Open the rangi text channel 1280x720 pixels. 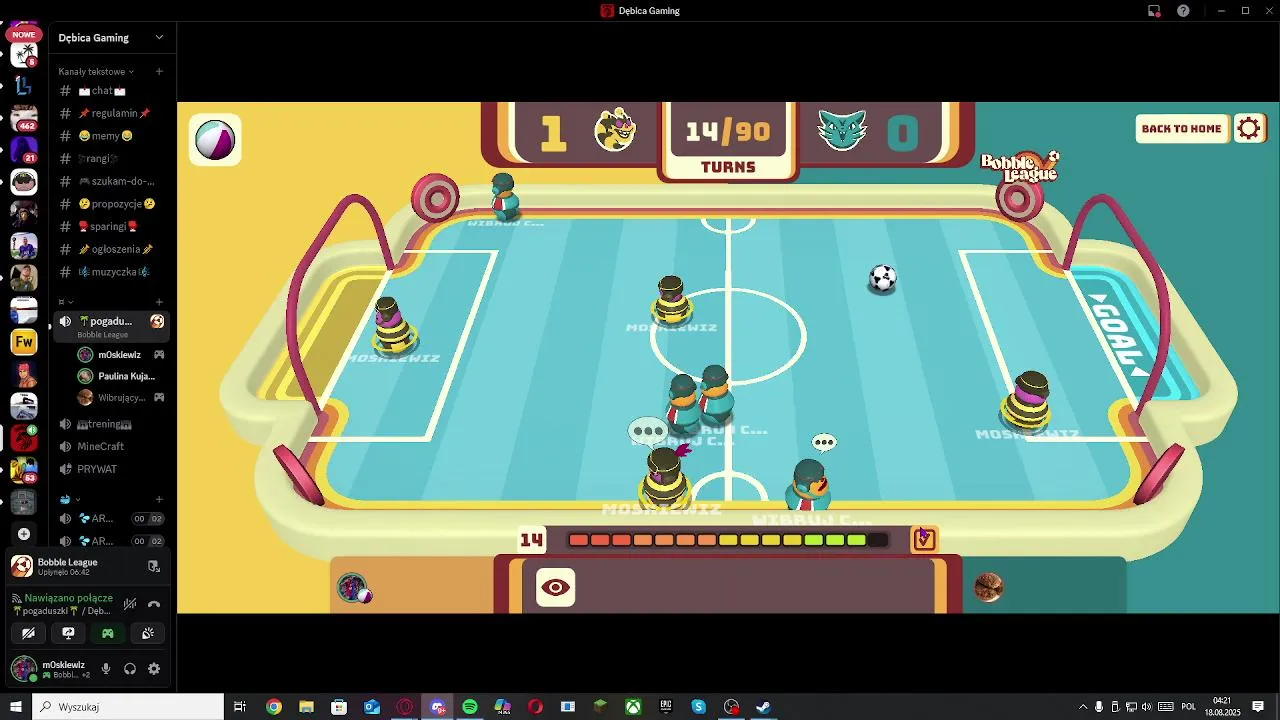click(110, 158)
